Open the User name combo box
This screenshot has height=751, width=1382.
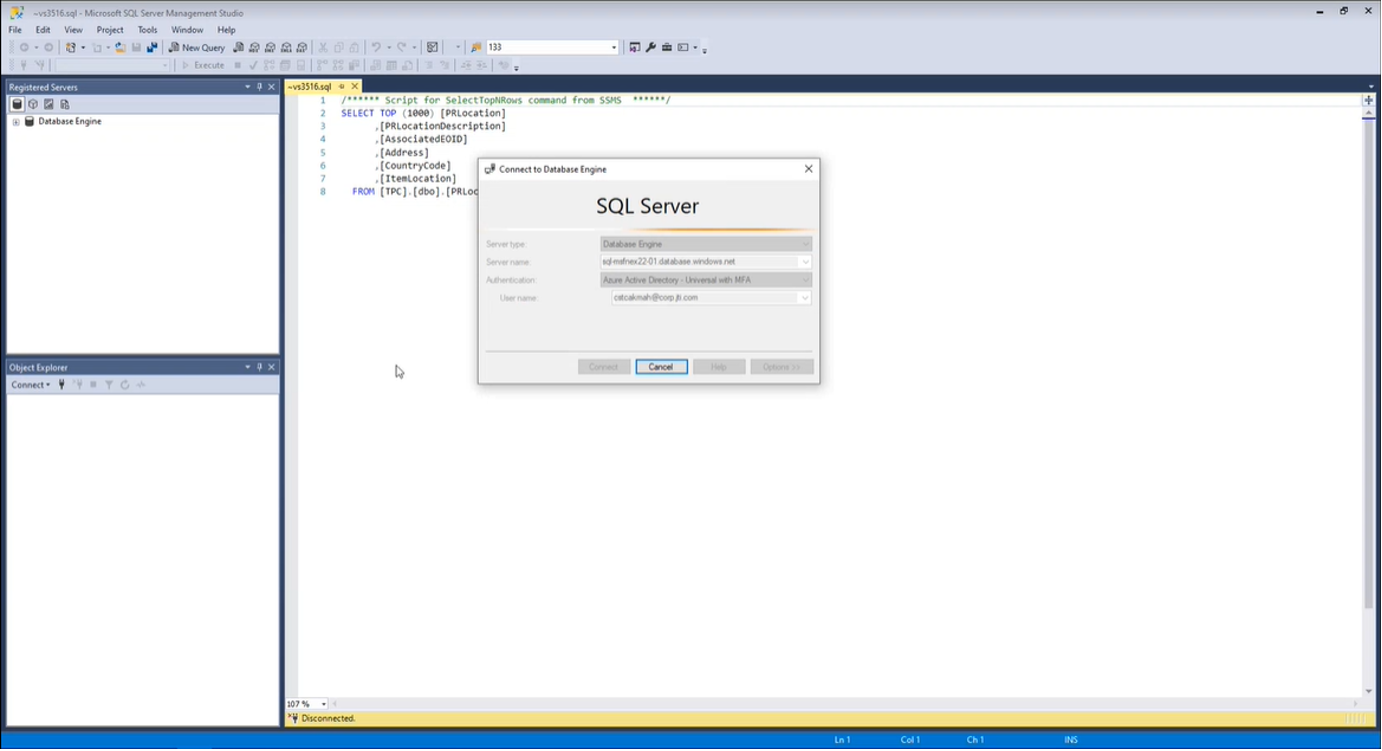pyautogui.click(x=805, y=298)
